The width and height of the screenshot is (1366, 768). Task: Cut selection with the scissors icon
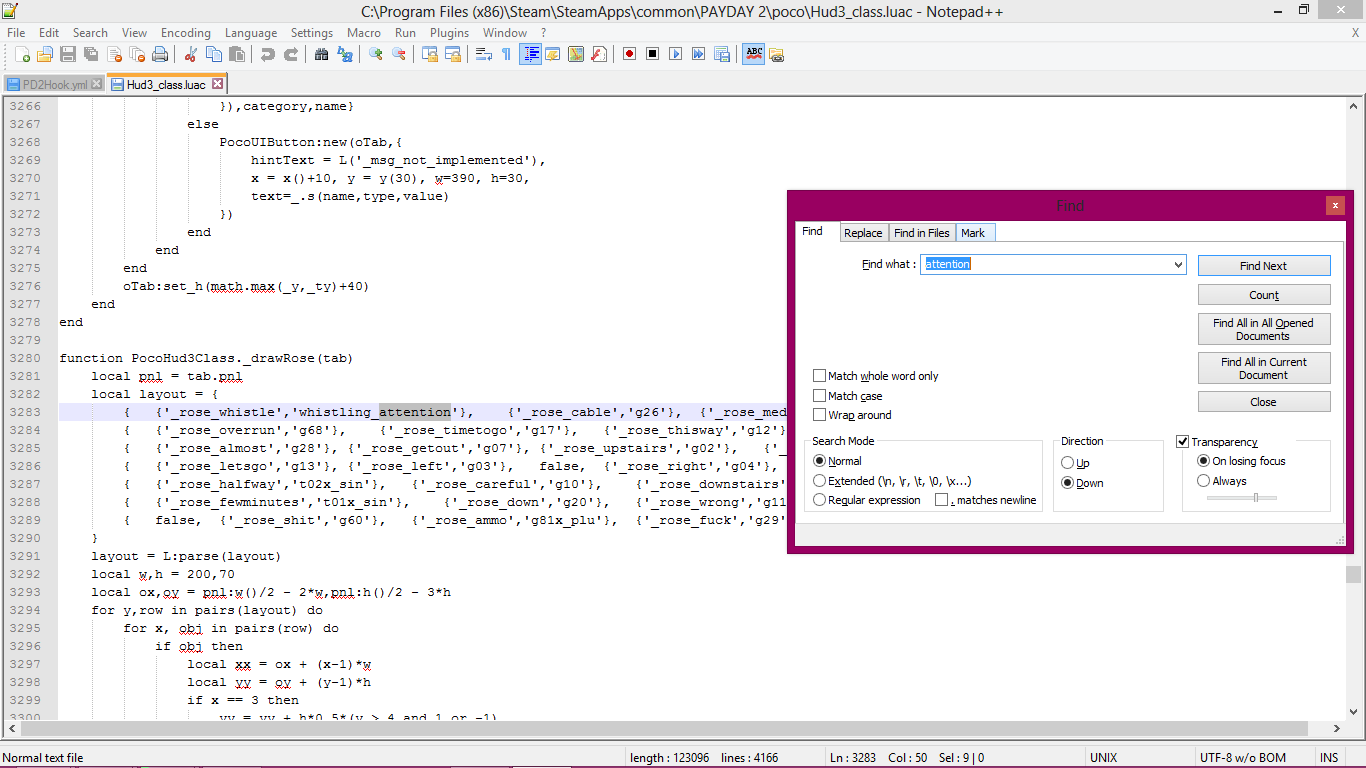191,54
